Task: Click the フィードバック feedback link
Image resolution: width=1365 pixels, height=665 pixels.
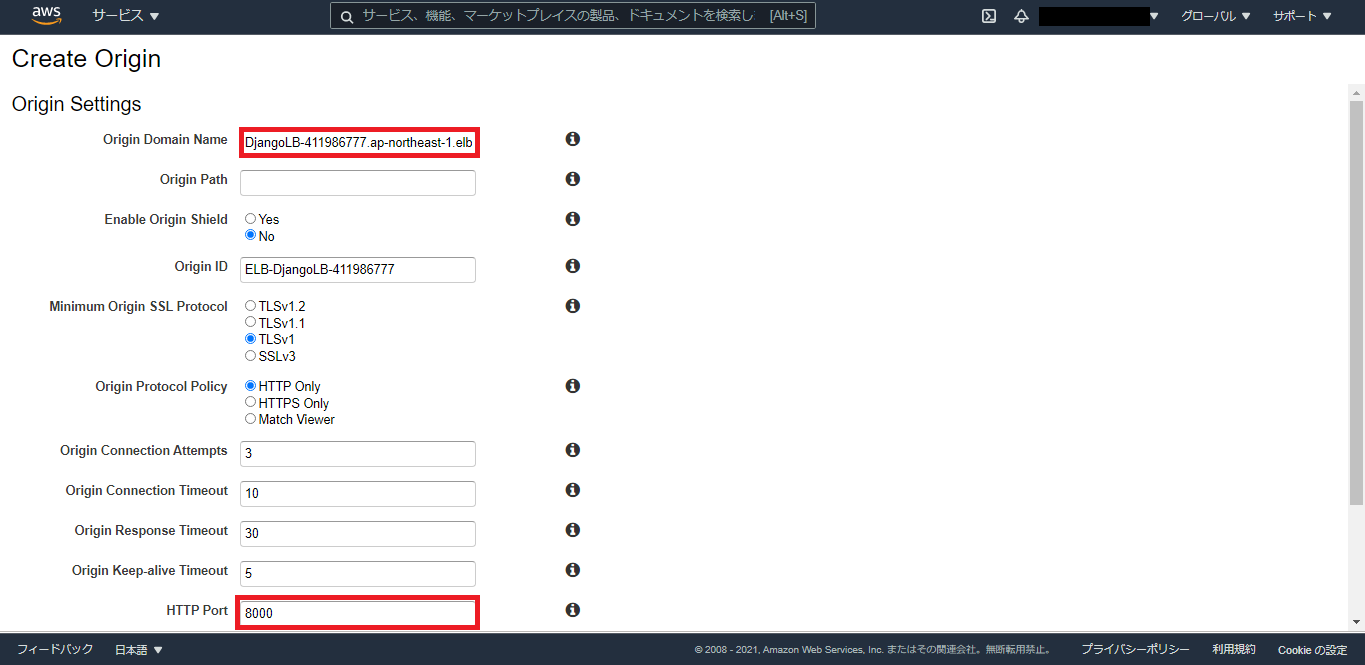Action: [55, 650]
